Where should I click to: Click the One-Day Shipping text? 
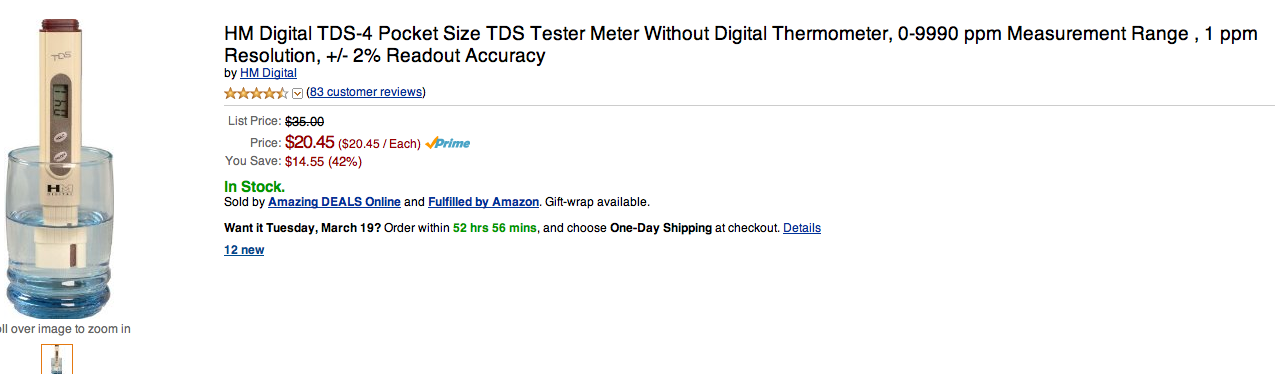coord(661,228)
